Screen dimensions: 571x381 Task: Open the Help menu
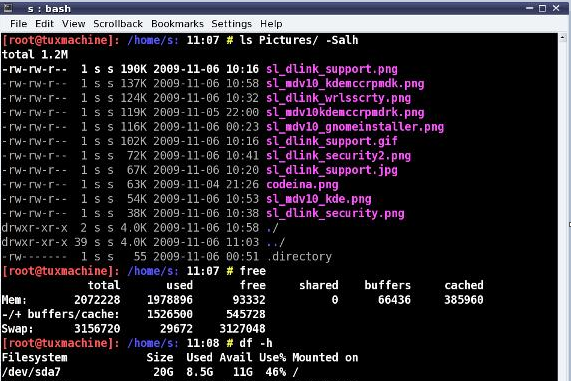pyautogui.click(x=271, y=24)
